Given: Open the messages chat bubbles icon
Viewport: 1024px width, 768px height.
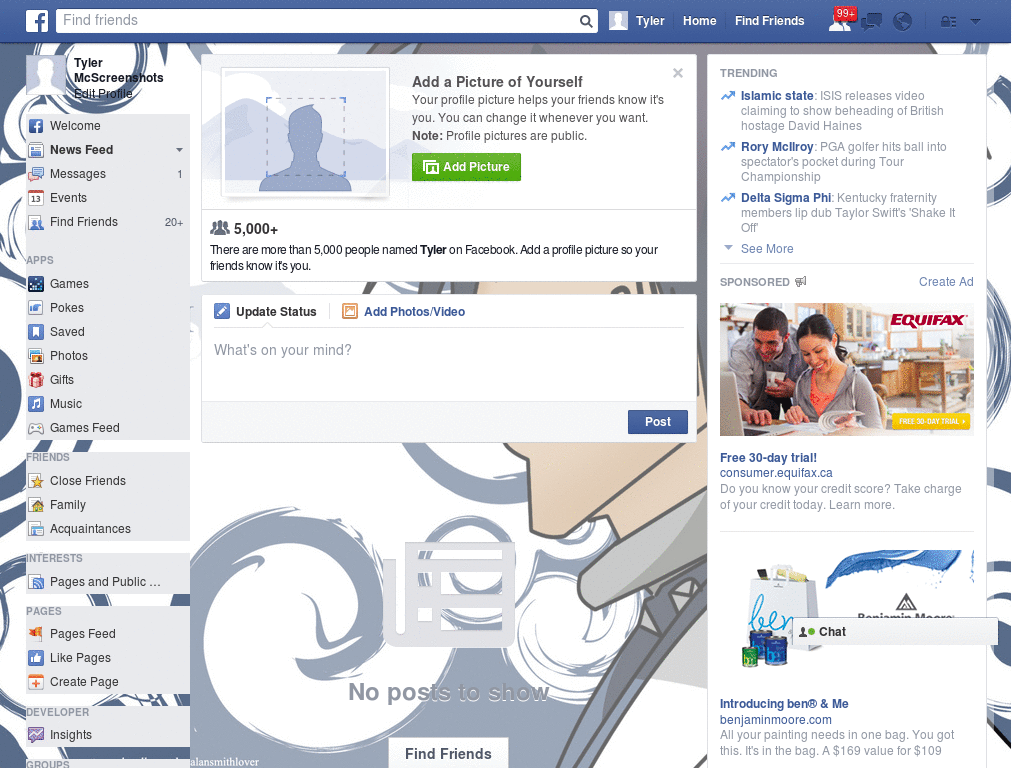Looking at the screenshot, I should [x=871, y=22].
